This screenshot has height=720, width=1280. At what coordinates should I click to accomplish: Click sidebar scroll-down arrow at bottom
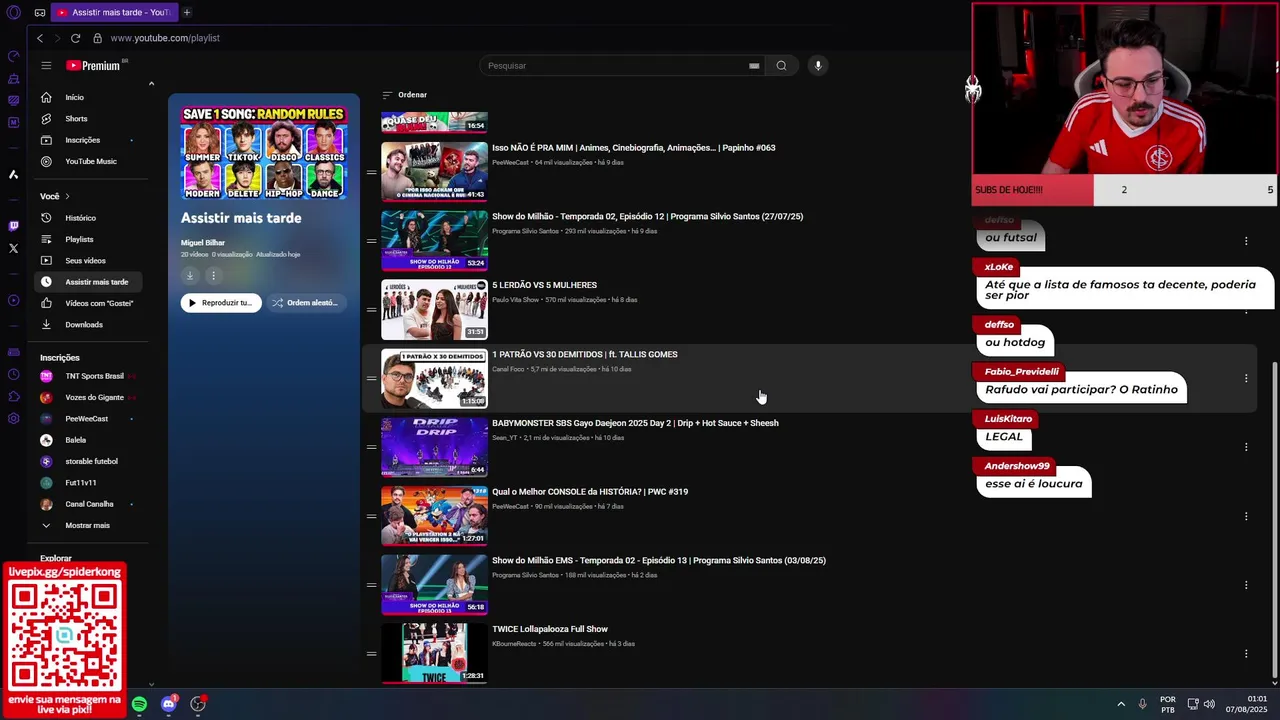151,683
